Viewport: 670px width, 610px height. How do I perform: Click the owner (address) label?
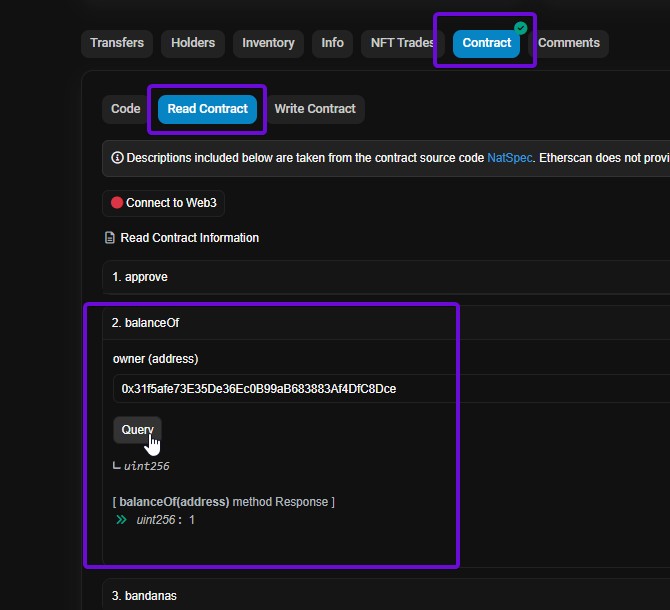coord(156,359)
